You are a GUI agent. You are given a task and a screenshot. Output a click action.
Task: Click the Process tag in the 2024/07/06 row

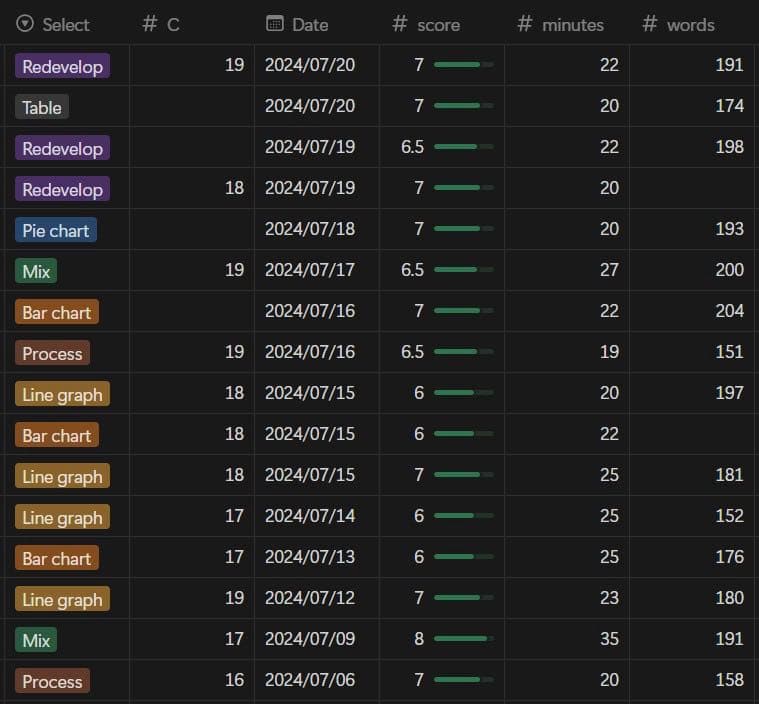[x=52, y=681]
